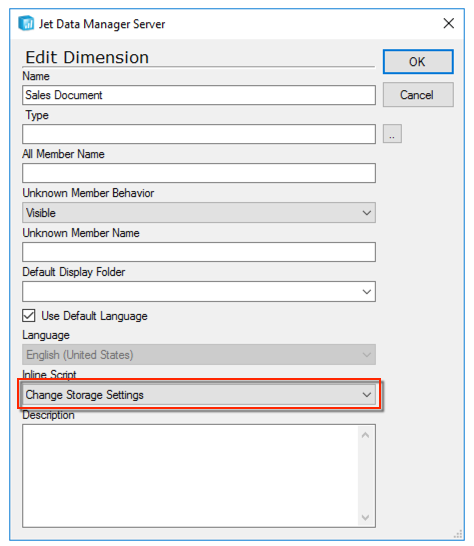Click the Jet Data Manager Server app icon
474x546 pixels.
click(x=26, y=23)
